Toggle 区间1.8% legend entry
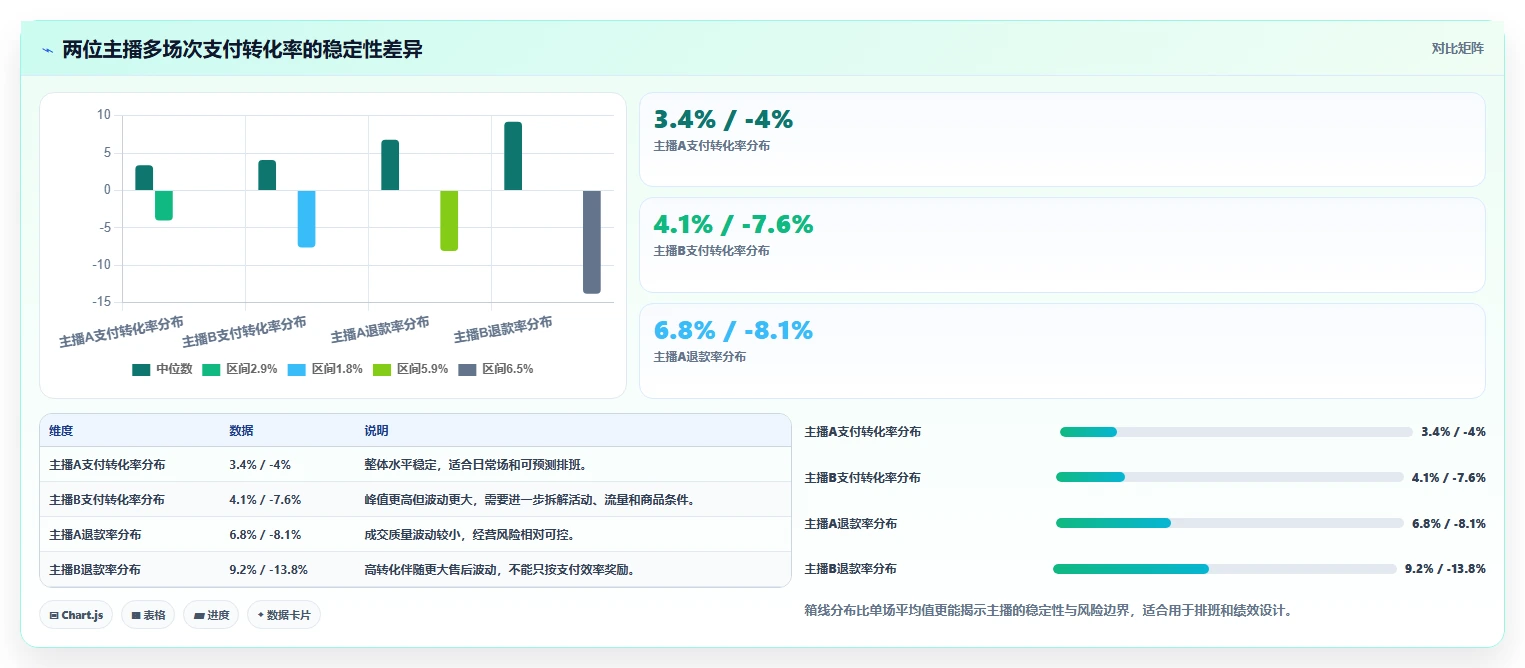The width and height of the screenshot is (1525, 668). pos(325,369)
